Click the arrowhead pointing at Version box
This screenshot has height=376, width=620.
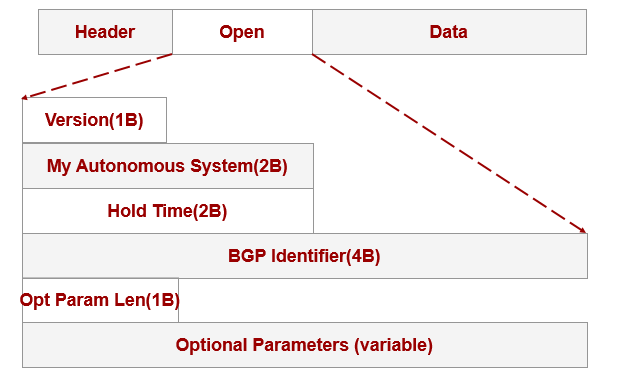point(24,97)
